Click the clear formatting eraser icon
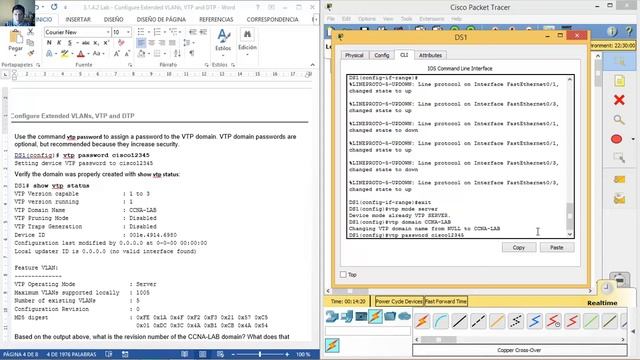Screen dimensions: 640x360 pyautogui.click(x=121, y=43)
